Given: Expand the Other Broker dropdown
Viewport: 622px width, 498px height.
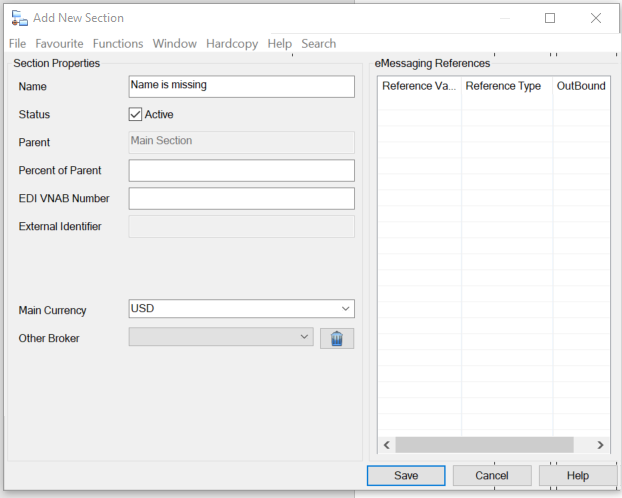Looking at the screenshot, I should click(305, 338).
